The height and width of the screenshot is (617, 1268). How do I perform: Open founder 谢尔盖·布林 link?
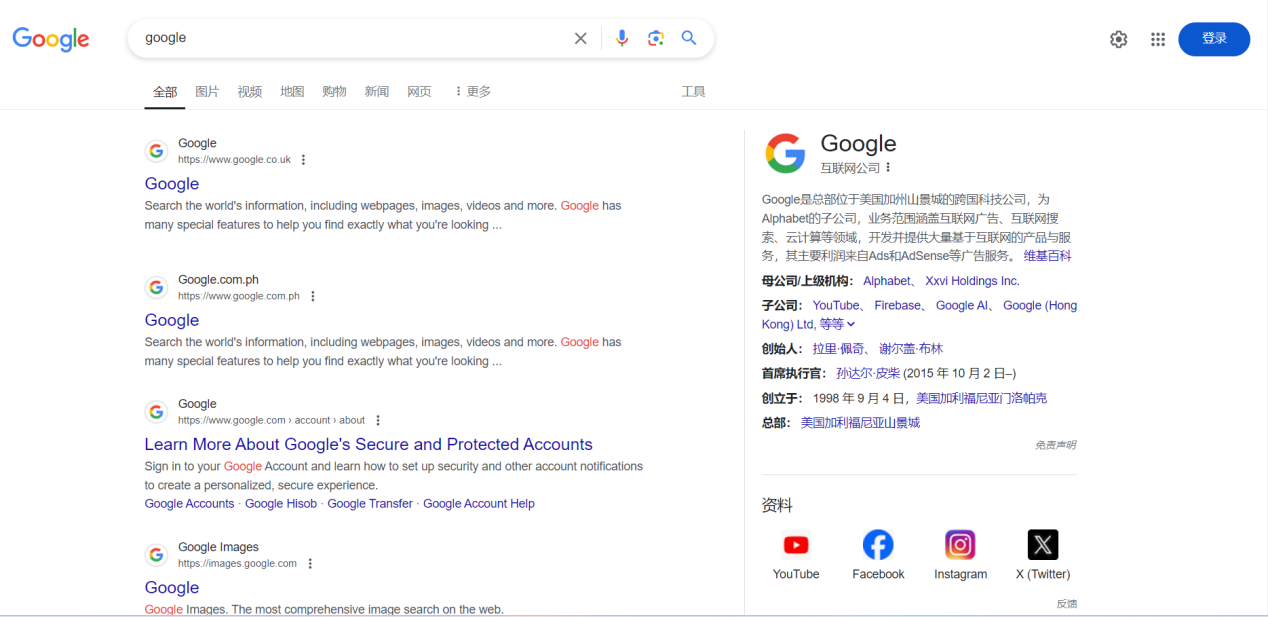click(911, 349)
